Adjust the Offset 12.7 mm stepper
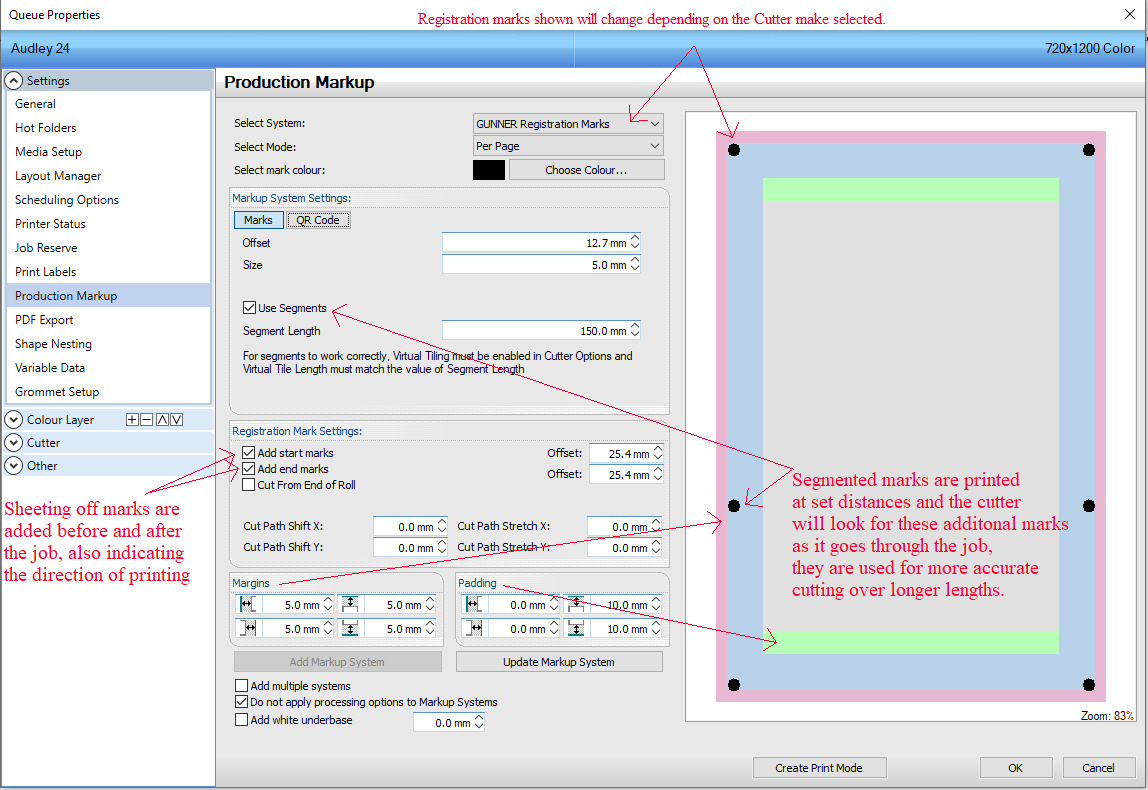Viewport: 1148px width, 790px height. tap(635, 242)
